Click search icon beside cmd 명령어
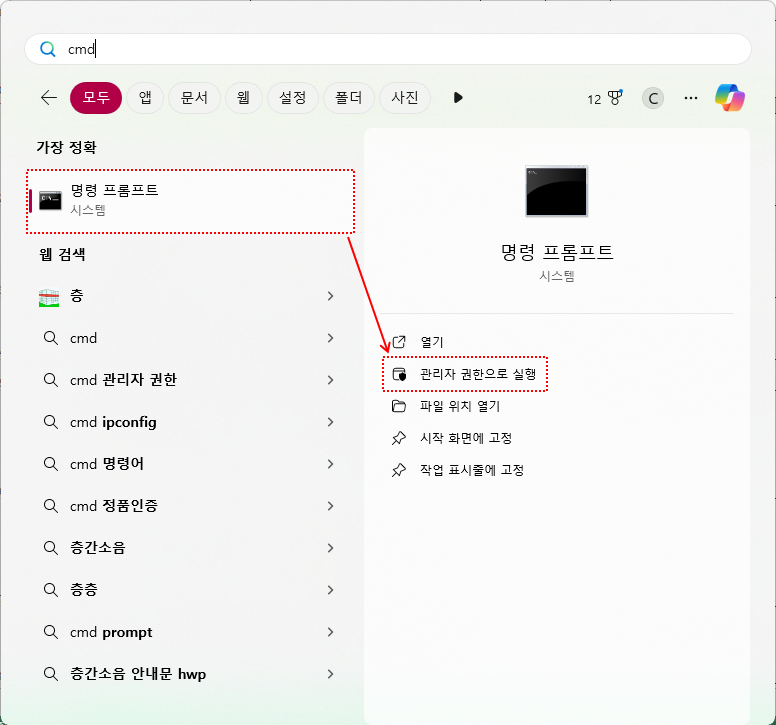Image resolution: width=776 pixels, height=725 pixels. [50, 464]
